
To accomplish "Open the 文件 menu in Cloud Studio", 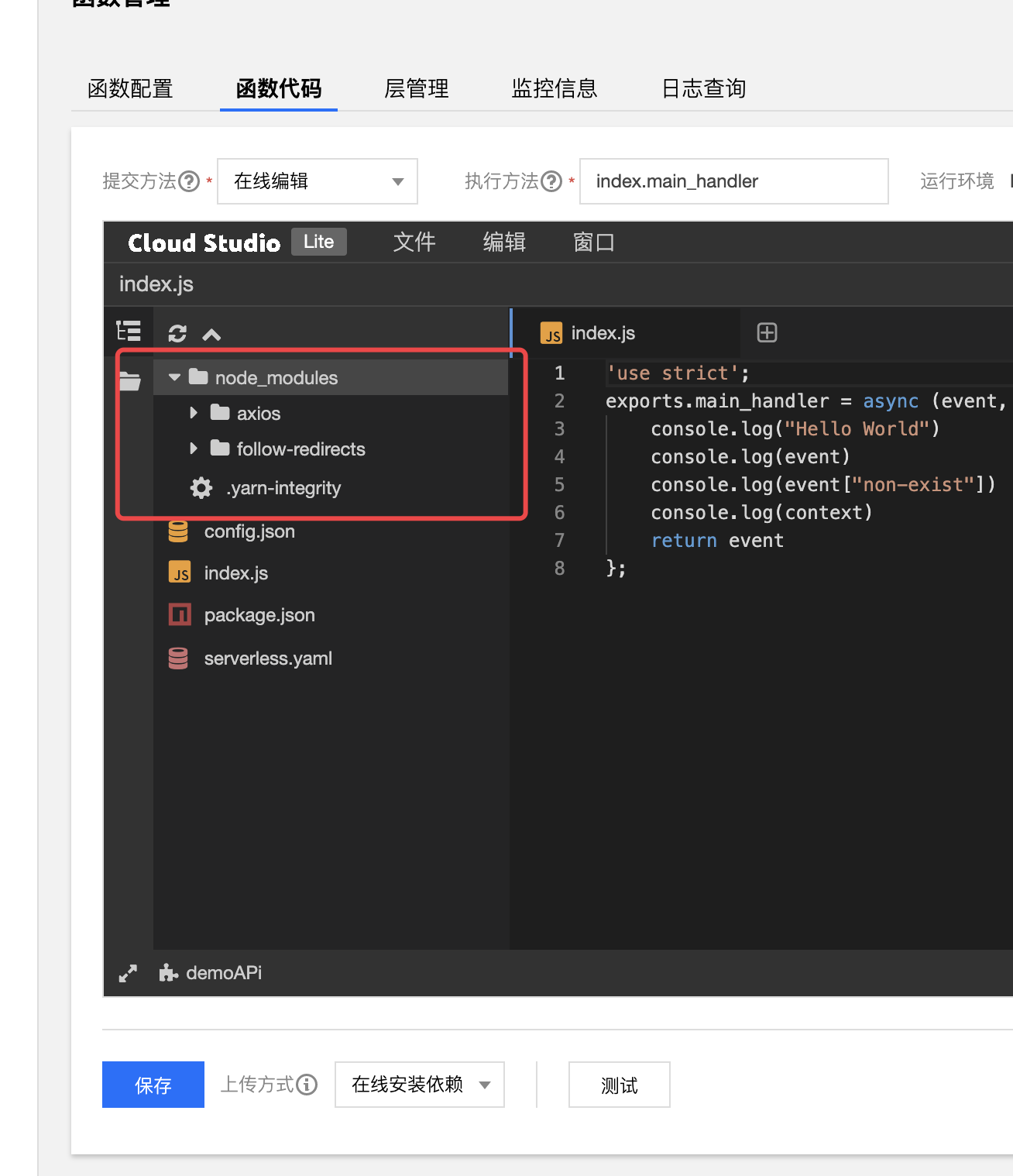I will tap(414, 242).
